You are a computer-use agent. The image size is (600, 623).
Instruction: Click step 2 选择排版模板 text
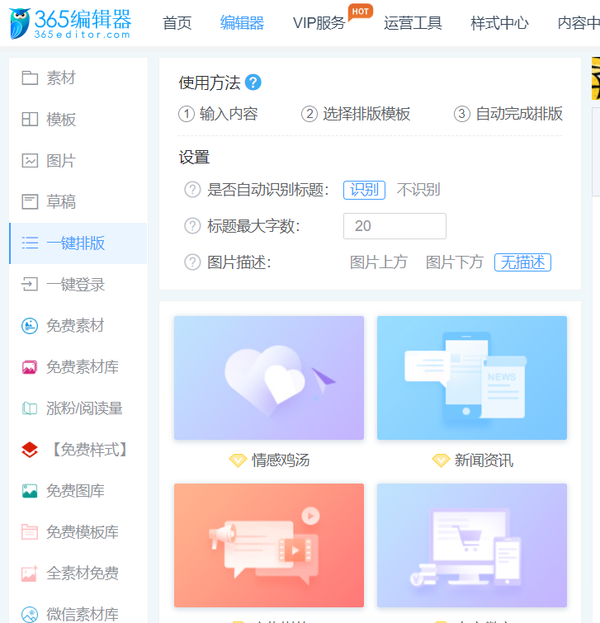366,114
